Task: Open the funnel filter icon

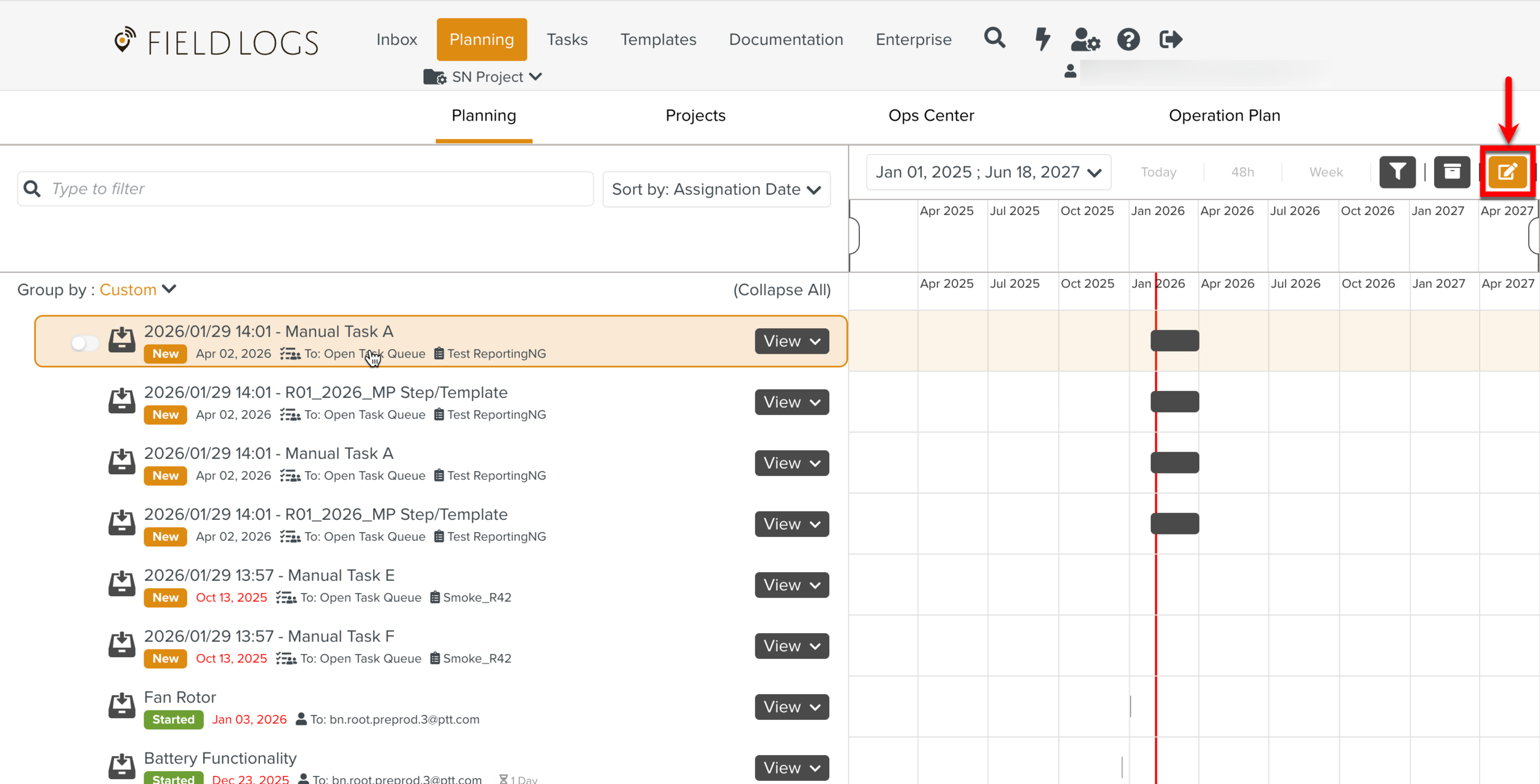Action: coord(1397,172)
